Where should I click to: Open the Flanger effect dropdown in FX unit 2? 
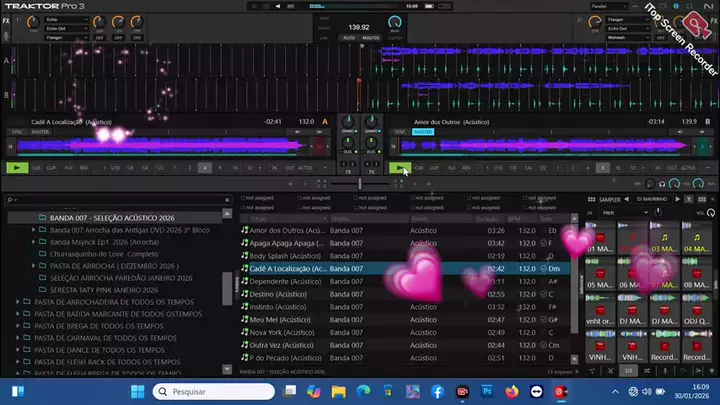click(x=628, y=20)
